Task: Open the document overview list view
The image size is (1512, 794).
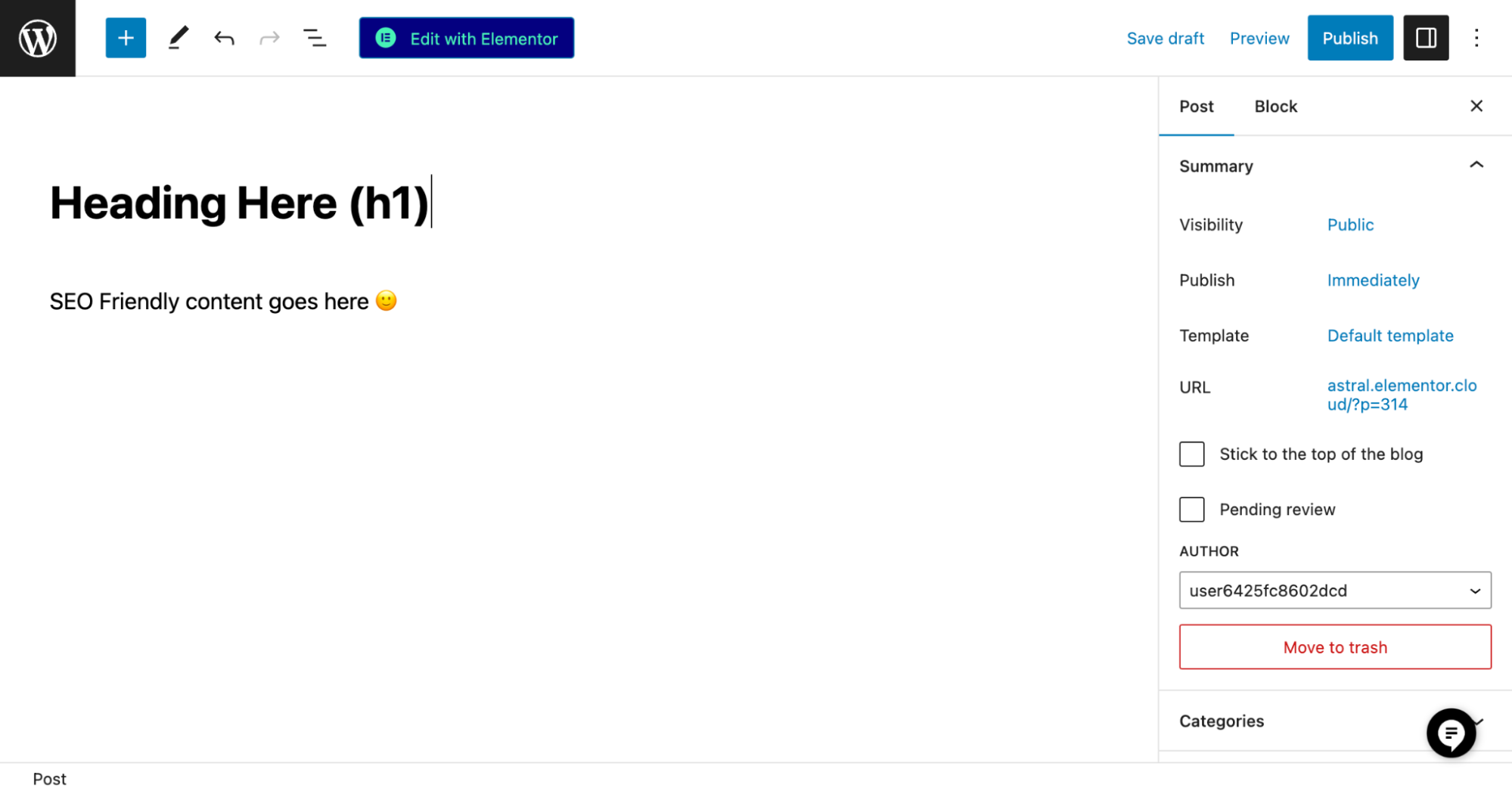Action: point(315,38)
